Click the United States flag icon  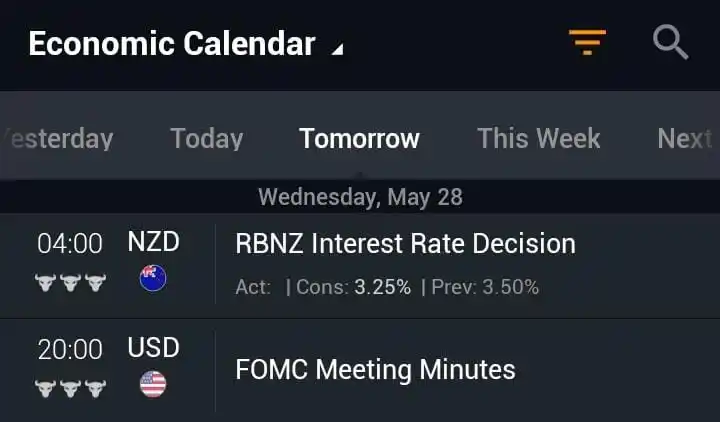point(153,384)
